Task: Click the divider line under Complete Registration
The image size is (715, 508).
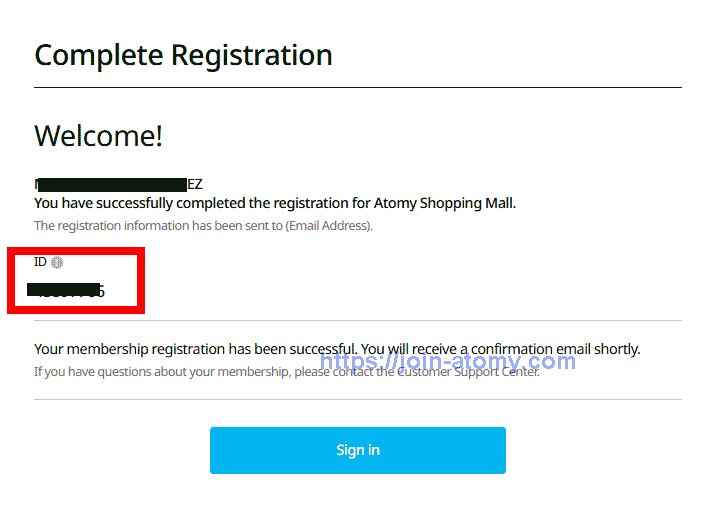Action: coord(357,88)
